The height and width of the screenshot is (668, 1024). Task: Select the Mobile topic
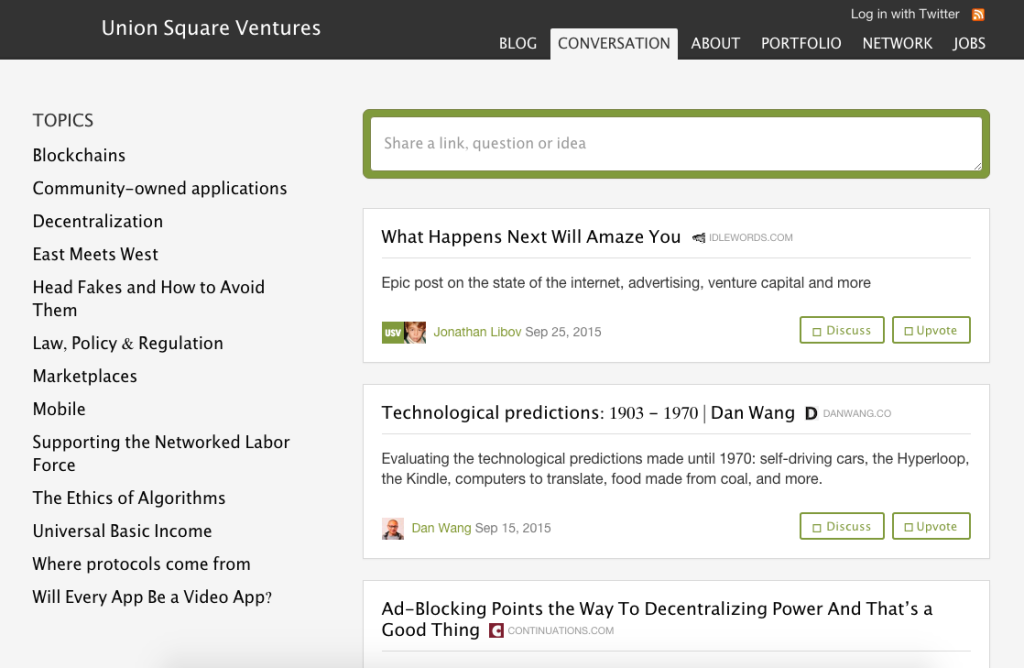(x=59, y=409)
